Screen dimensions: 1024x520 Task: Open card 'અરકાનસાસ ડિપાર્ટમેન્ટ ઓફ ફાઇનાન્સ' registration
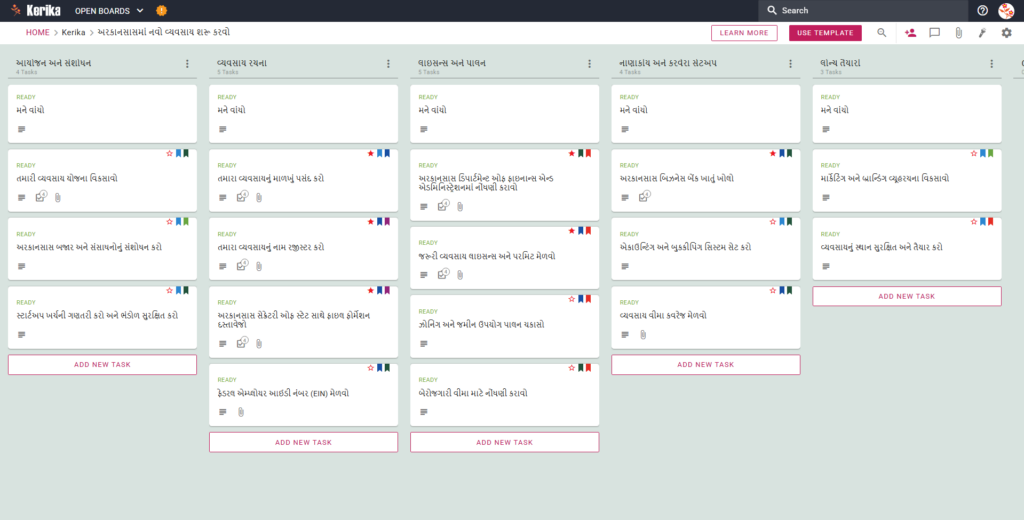click(x=505, y=185)
